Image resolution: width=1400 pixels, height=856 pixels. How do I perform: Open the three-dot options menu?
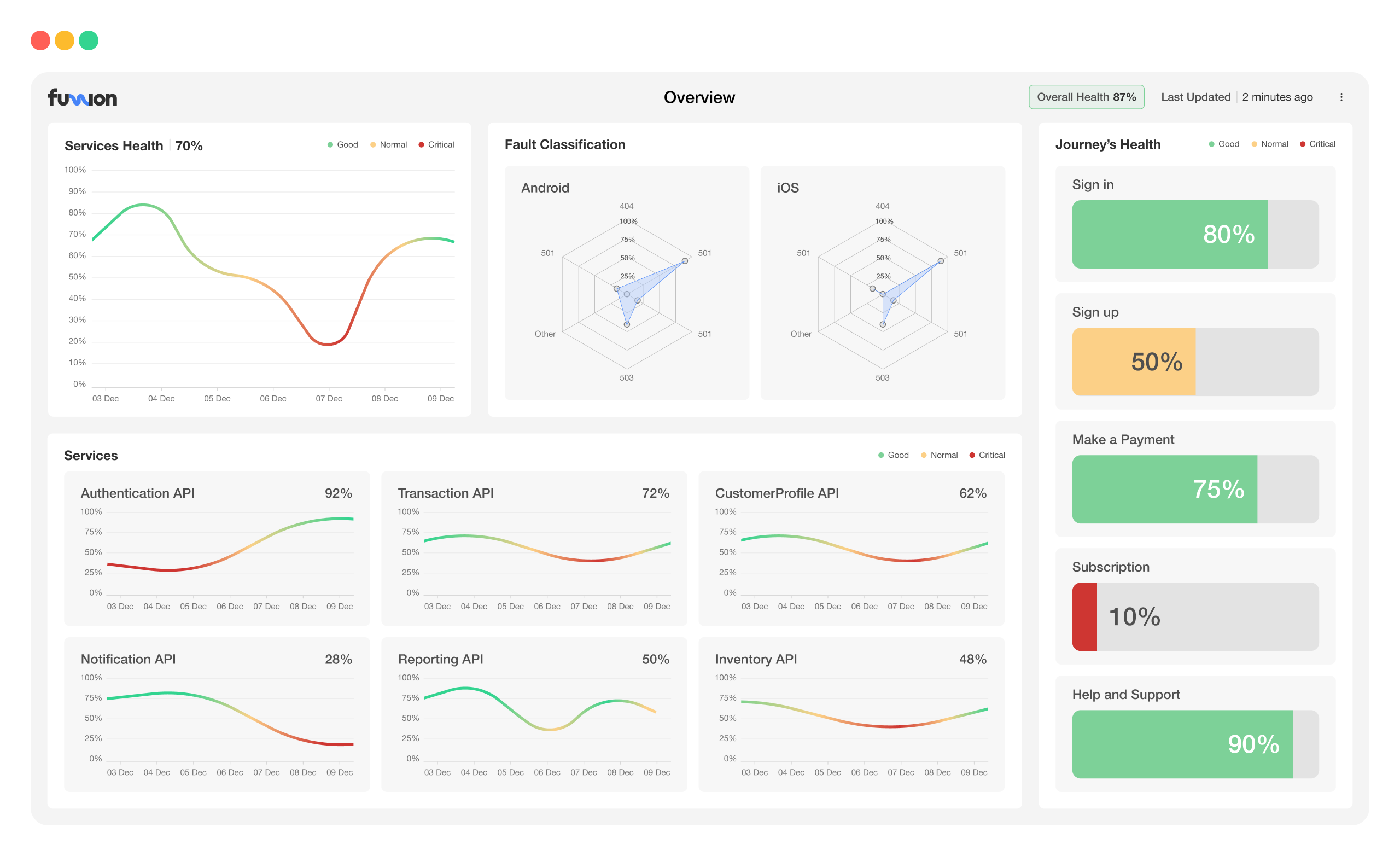(x=1341, y=97)
